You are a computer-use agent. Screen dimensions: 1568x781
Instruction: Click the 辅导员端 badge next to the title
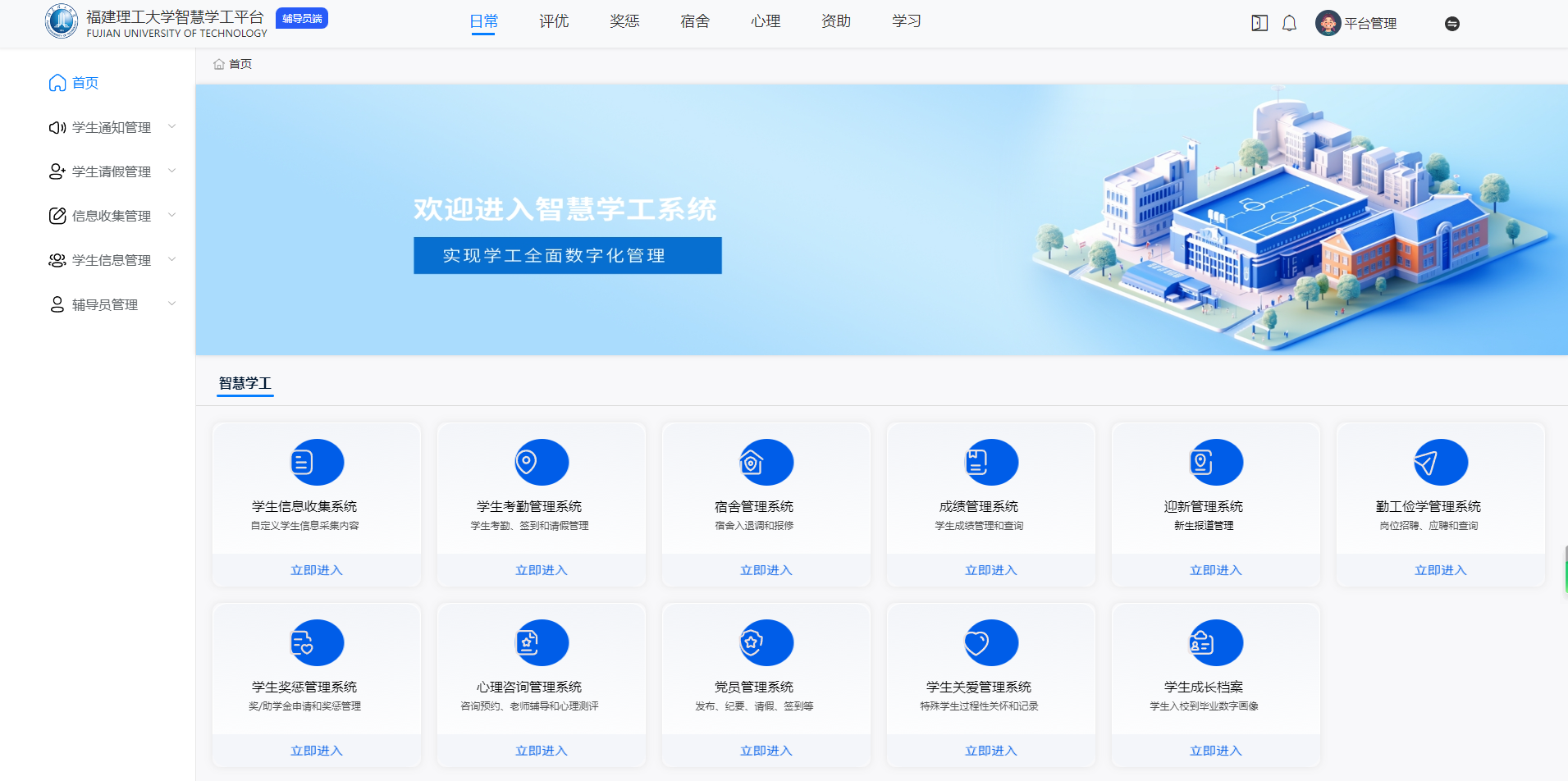(301, 17)
